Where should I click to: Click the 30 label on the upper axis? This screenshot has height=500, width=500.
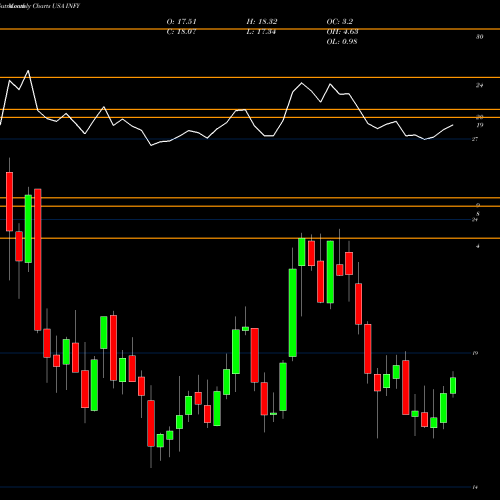tap(479, 37)
